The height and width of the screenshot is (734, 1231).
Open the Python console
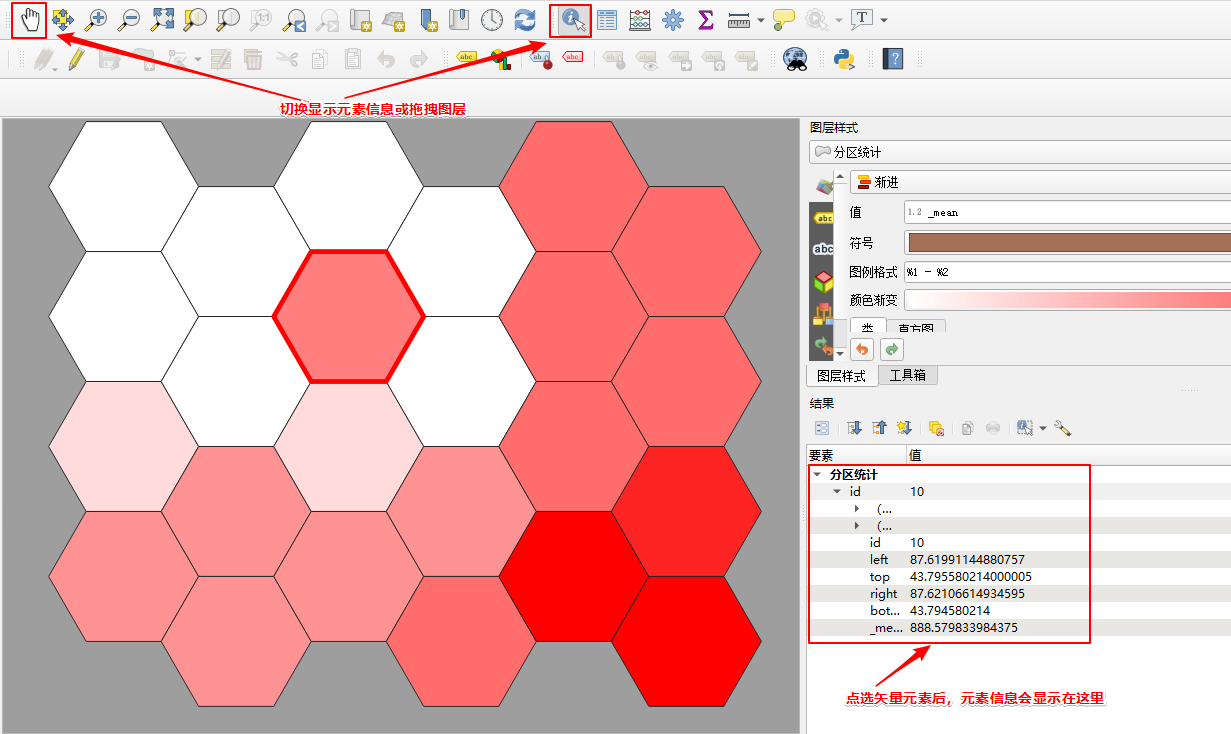click(x=844, y=59)
